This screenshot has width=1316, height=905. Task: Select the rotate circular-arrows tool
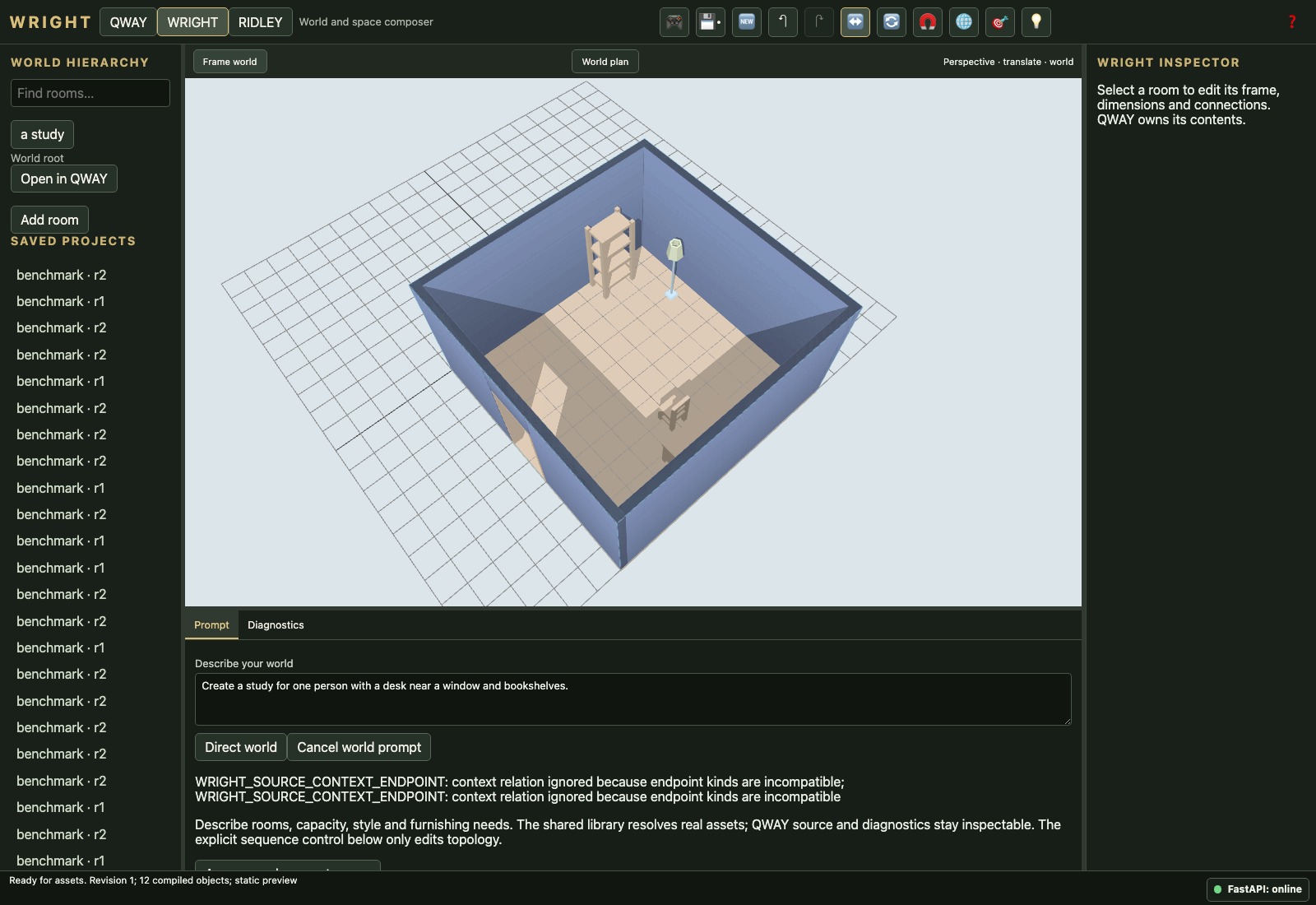point(892,22)
